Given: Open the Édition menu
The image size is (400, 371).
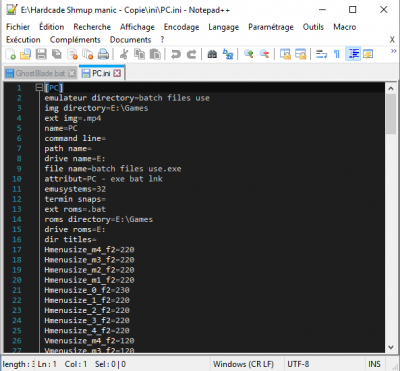Looking at the screenshot, I should pyautogui.click(x=52, y=27).
